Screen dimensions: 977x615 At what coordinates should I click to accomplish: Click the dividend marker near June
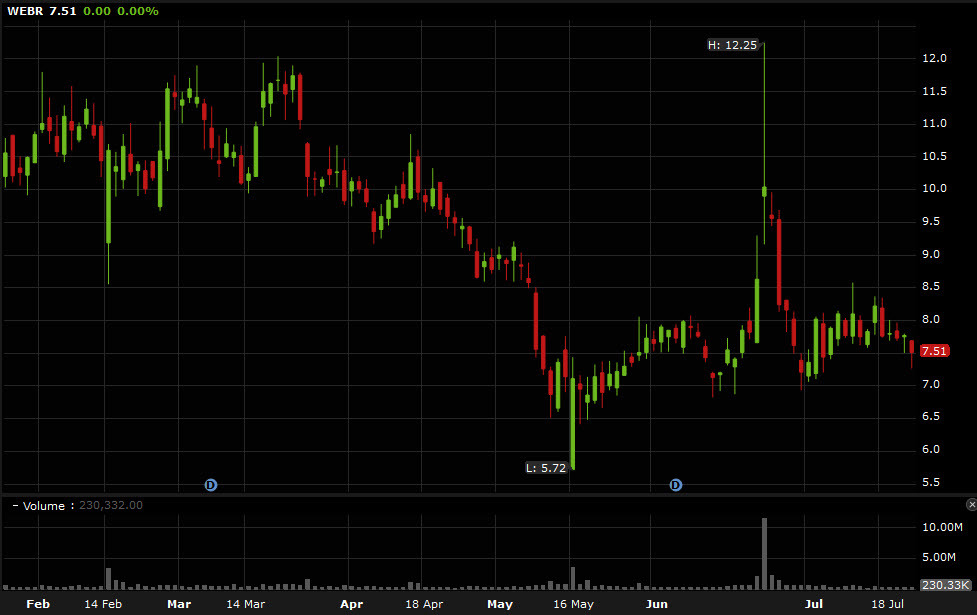(x=676, y=485)
